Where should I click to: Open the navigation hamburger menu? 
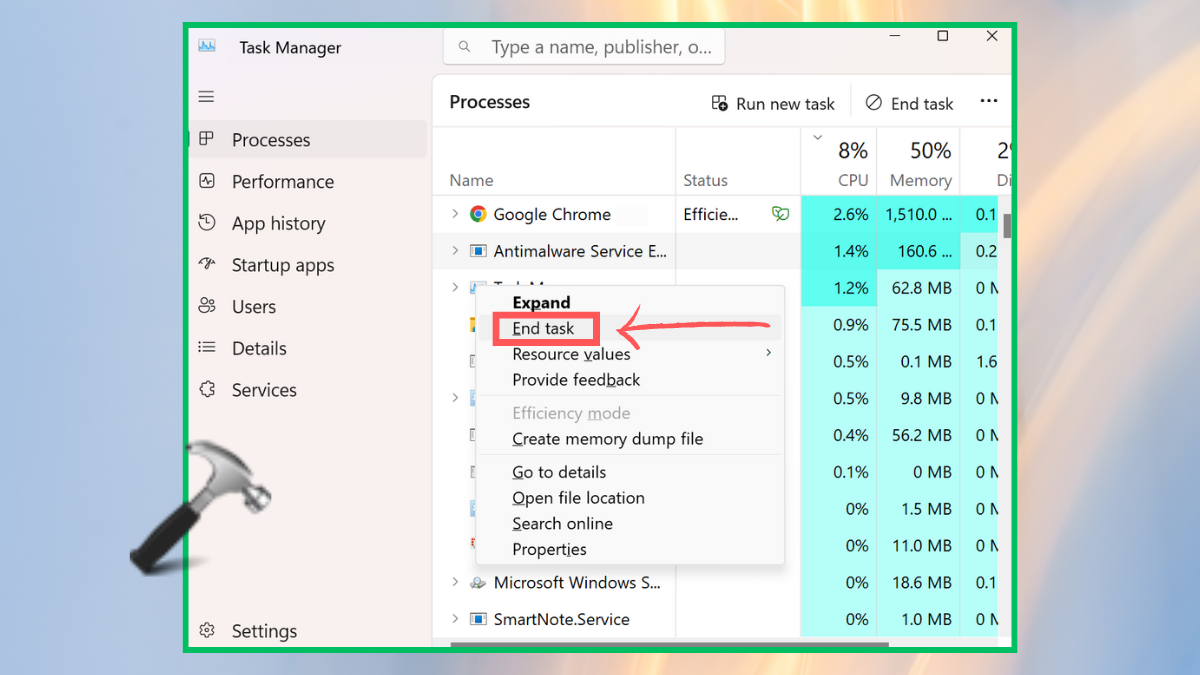click(206, 96)
